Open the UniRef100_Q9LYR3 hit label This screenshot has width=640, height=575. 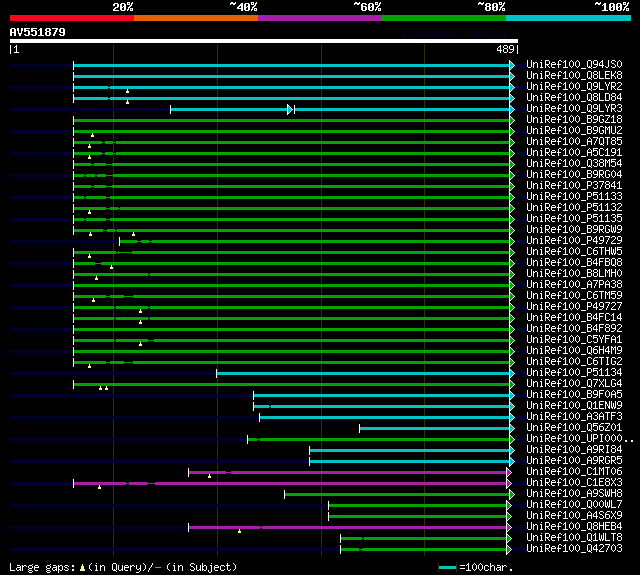point(574,109)
